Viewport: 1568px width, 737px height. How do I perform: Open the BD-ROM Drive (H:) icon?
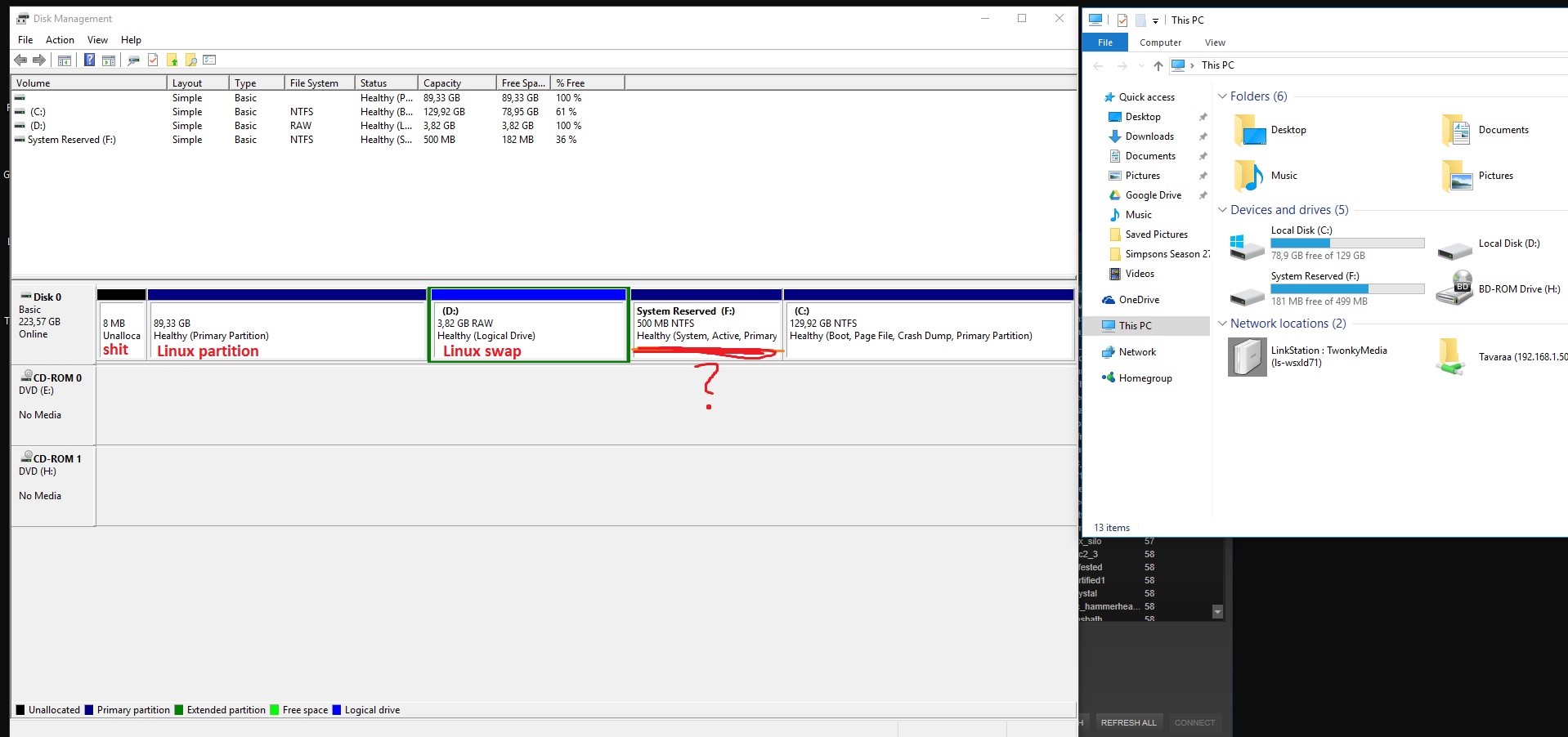click(x=1454, y=288)
